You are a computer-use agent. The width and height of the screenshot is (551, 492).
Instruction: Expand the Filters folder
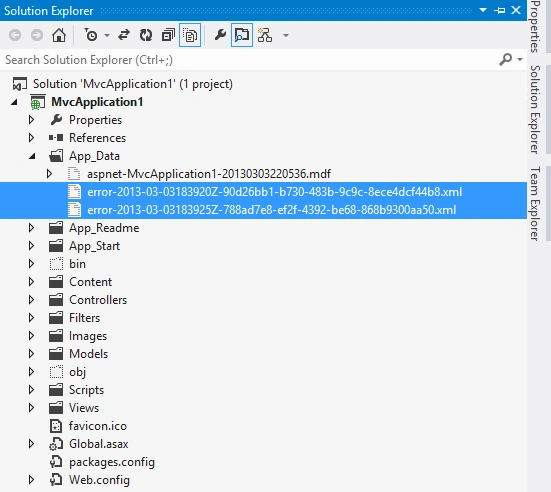31,318
